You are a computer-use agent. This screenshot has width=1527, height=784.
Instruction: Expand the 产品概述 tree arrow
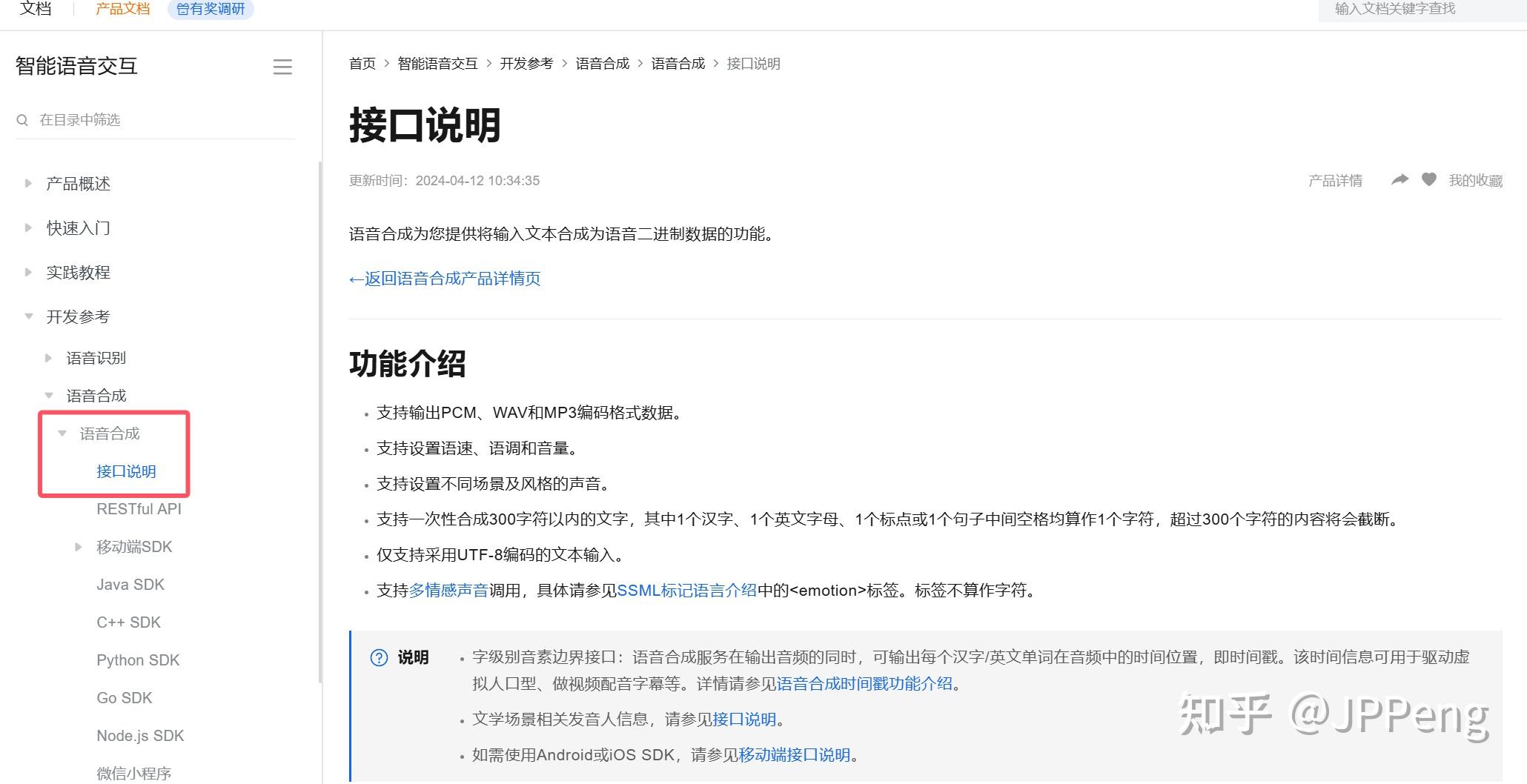[x=28, y=183]
